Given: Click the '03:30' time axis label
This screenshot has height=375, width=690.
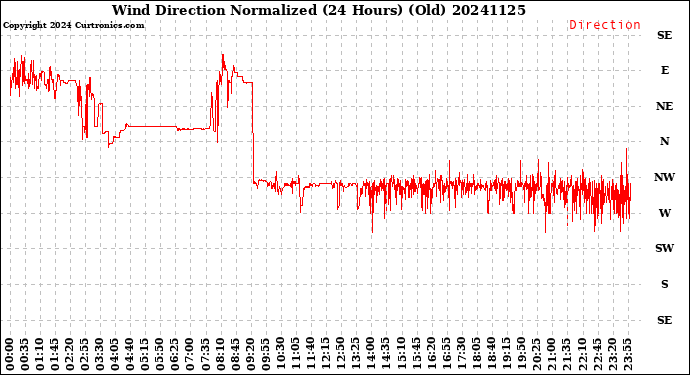Looking at the screenshot, I should coord(100,354).
